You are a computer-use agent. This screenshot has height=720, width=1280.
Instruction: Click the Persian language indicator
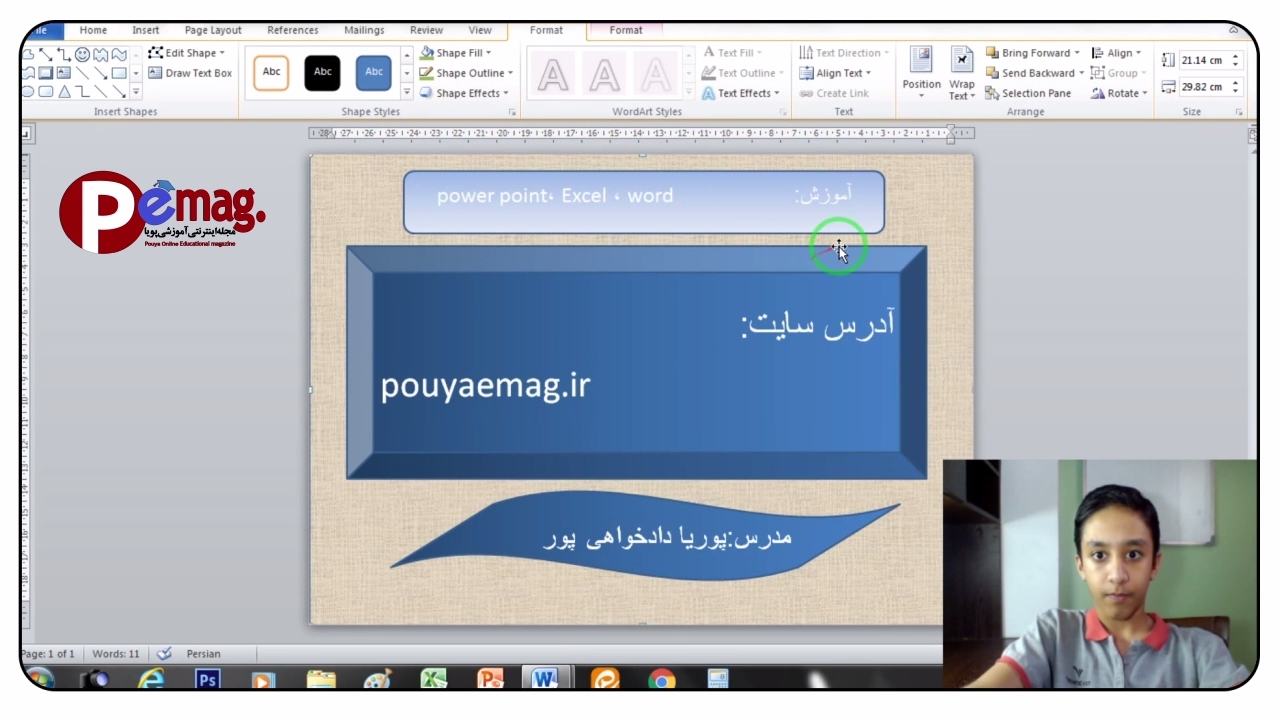tap(203, 654)
